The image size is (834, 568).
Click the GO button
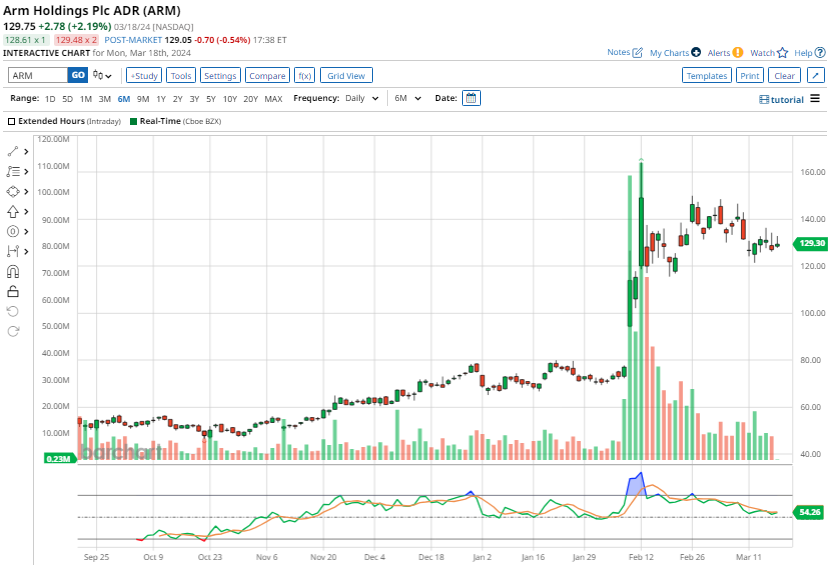78,75
